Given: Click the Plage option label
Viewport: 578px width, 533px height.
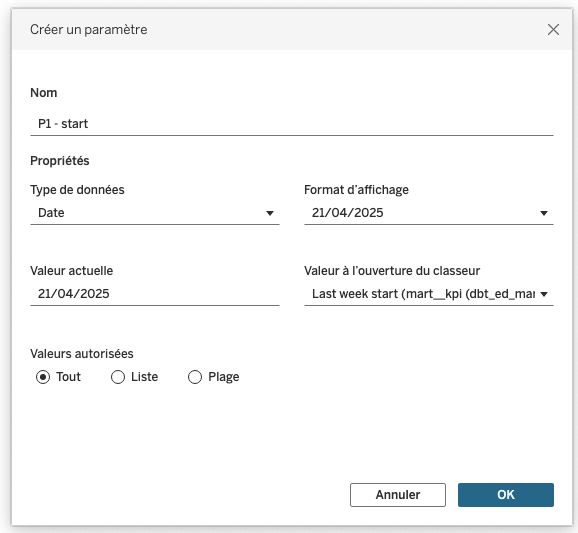Looking at the screenshot, I should coord(224,377).
